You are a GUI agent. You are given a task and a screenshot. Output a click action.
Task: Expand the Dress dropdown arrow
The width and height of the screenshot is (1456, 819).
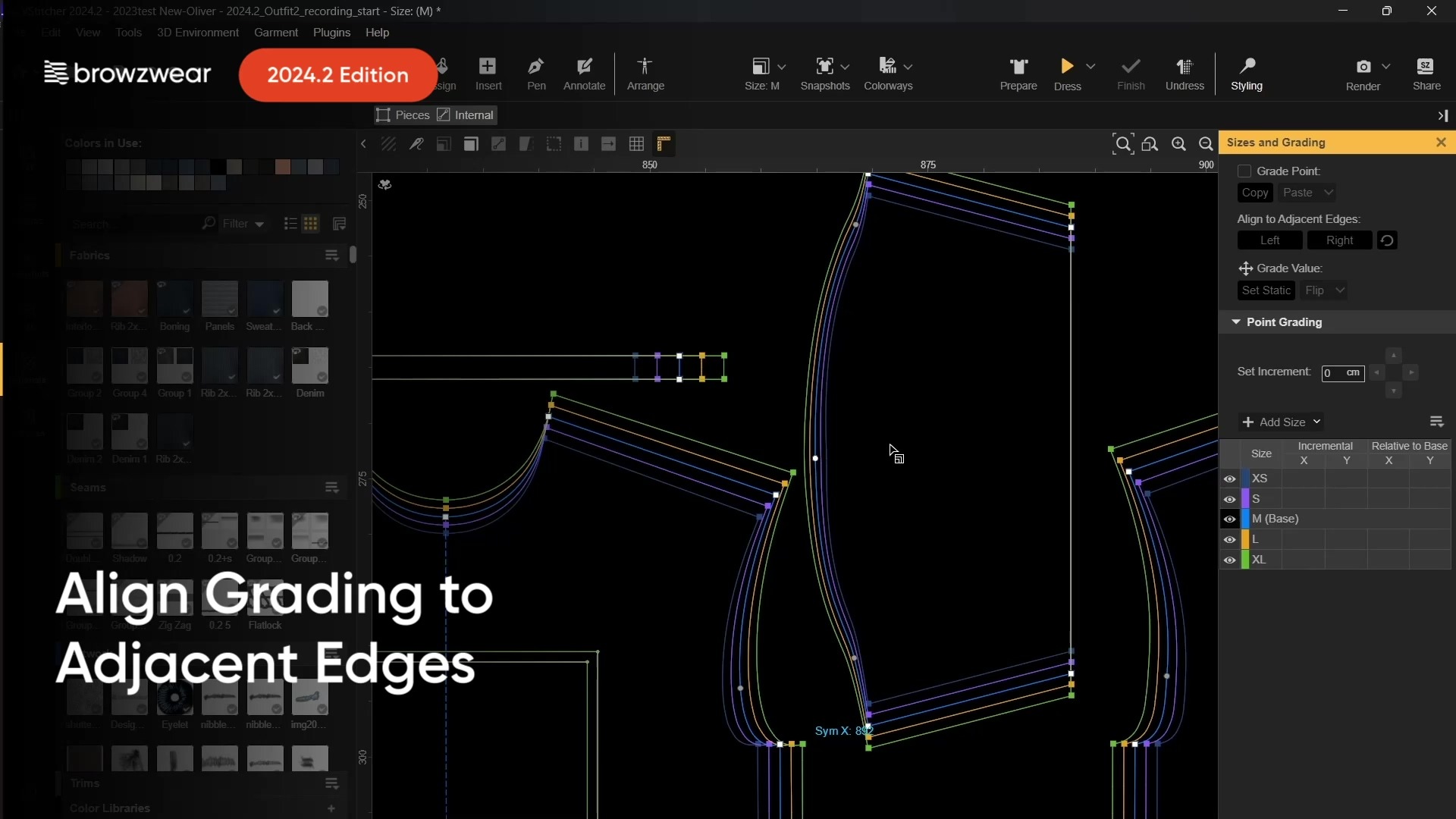click(1090, 67)
